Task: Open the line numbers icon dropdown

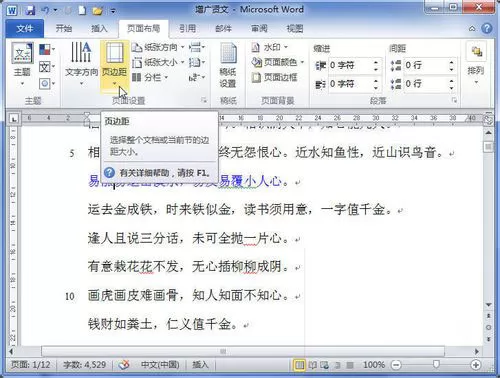Action: [197, 62]
